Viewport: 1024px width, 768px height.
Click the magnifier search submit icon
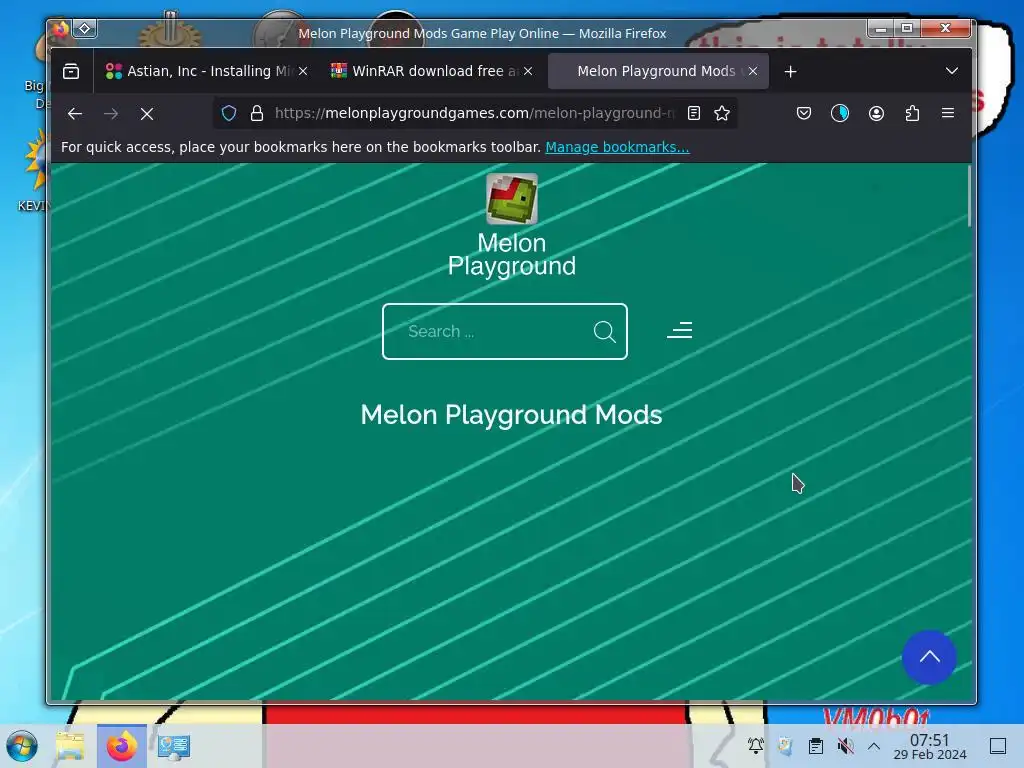tap(604, 331)
